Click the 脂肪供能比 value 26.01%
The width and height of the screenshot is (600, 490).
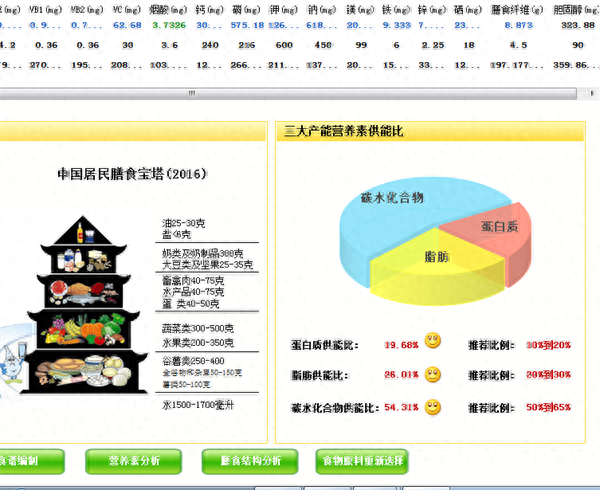click(x=401, y=375)
